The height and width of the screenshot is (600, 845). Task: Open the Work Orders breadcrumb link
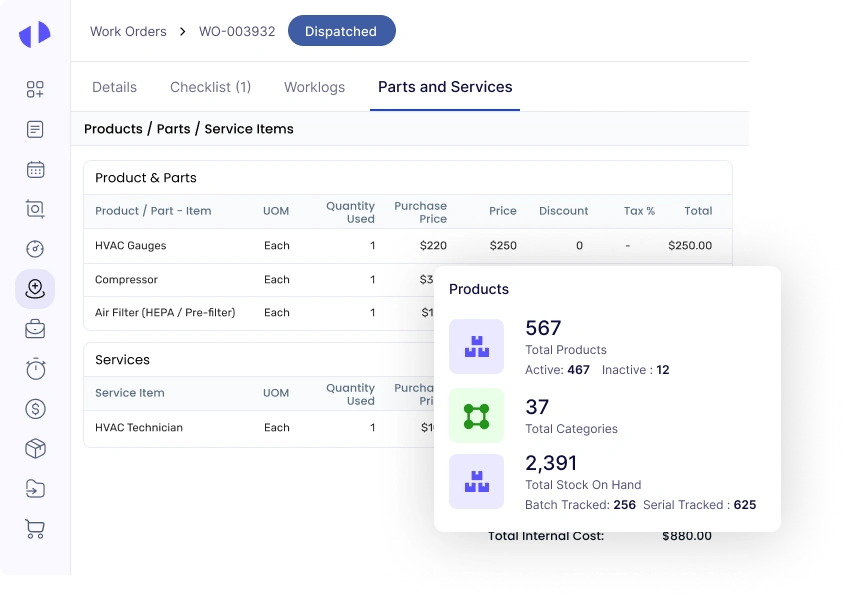(128, 31)
